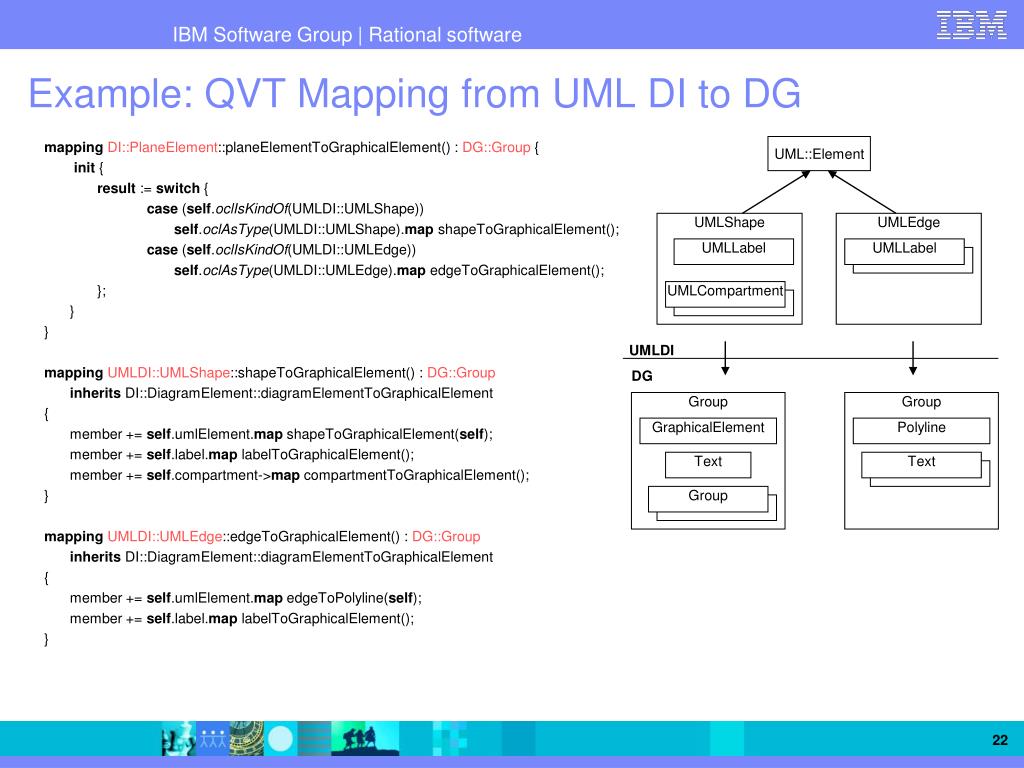Click 'edgeToPolyline(self);' member line
Image resolution: width=1024 pixels, height=768 pixels.
(x=246, y=598)
